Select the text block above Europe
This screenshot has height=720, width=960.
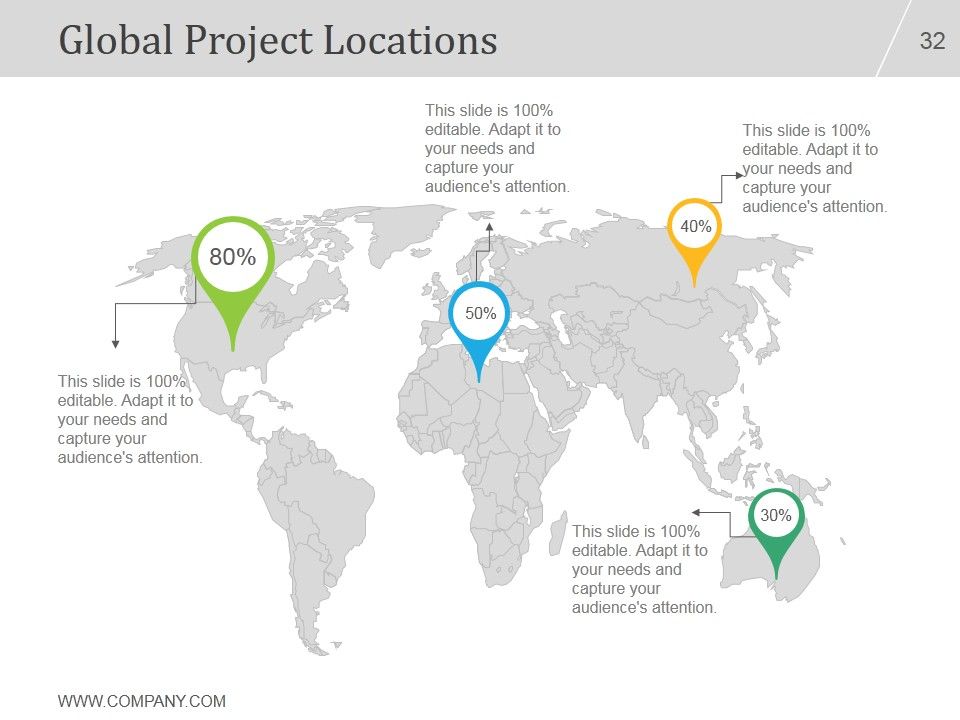tap(497, 148)
